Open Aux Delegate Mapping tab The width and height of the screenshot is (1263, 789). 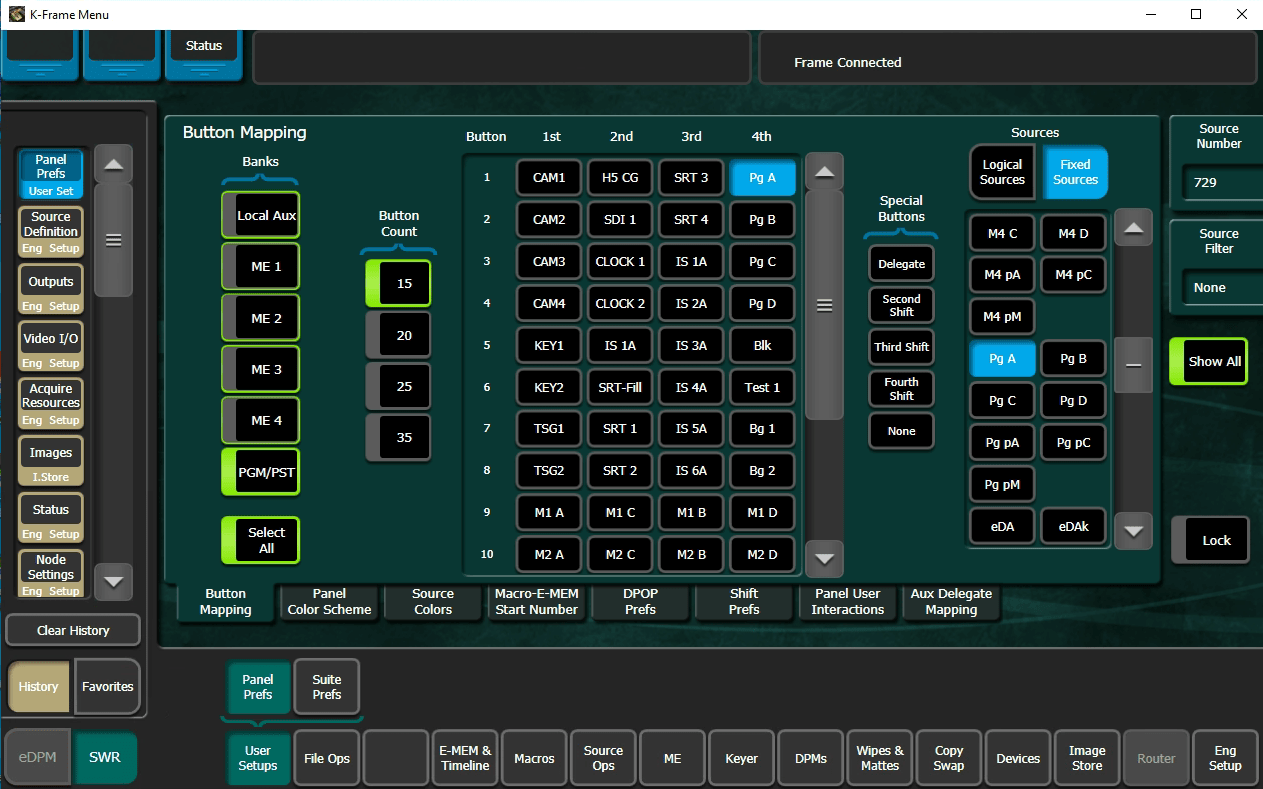coord(951,601)
